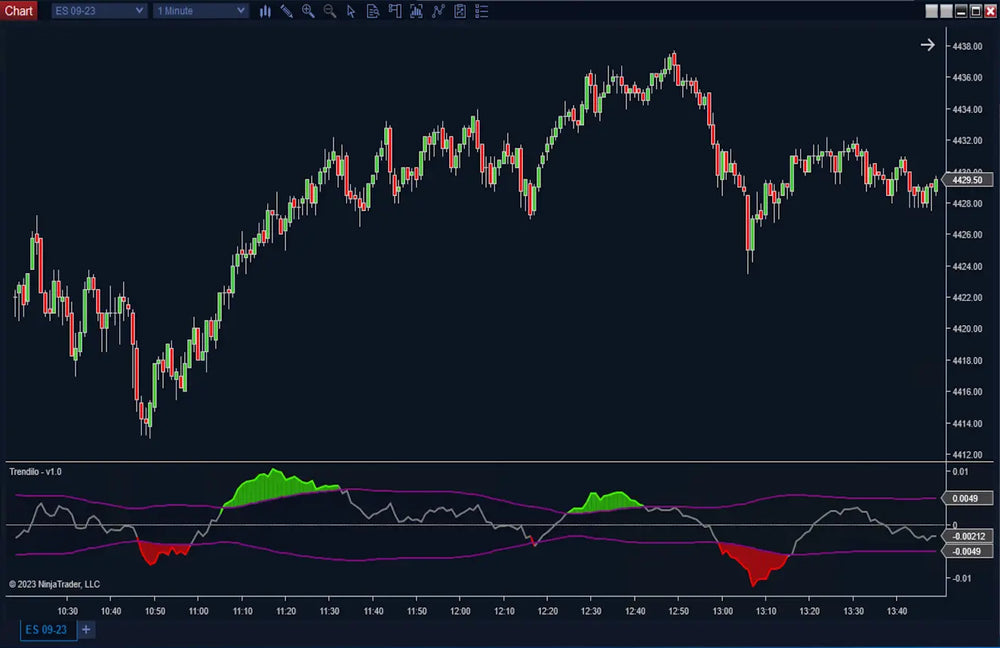Open the bar type chart style menu
Viewport: 1000px width, 648px height.
click(265, 11)
